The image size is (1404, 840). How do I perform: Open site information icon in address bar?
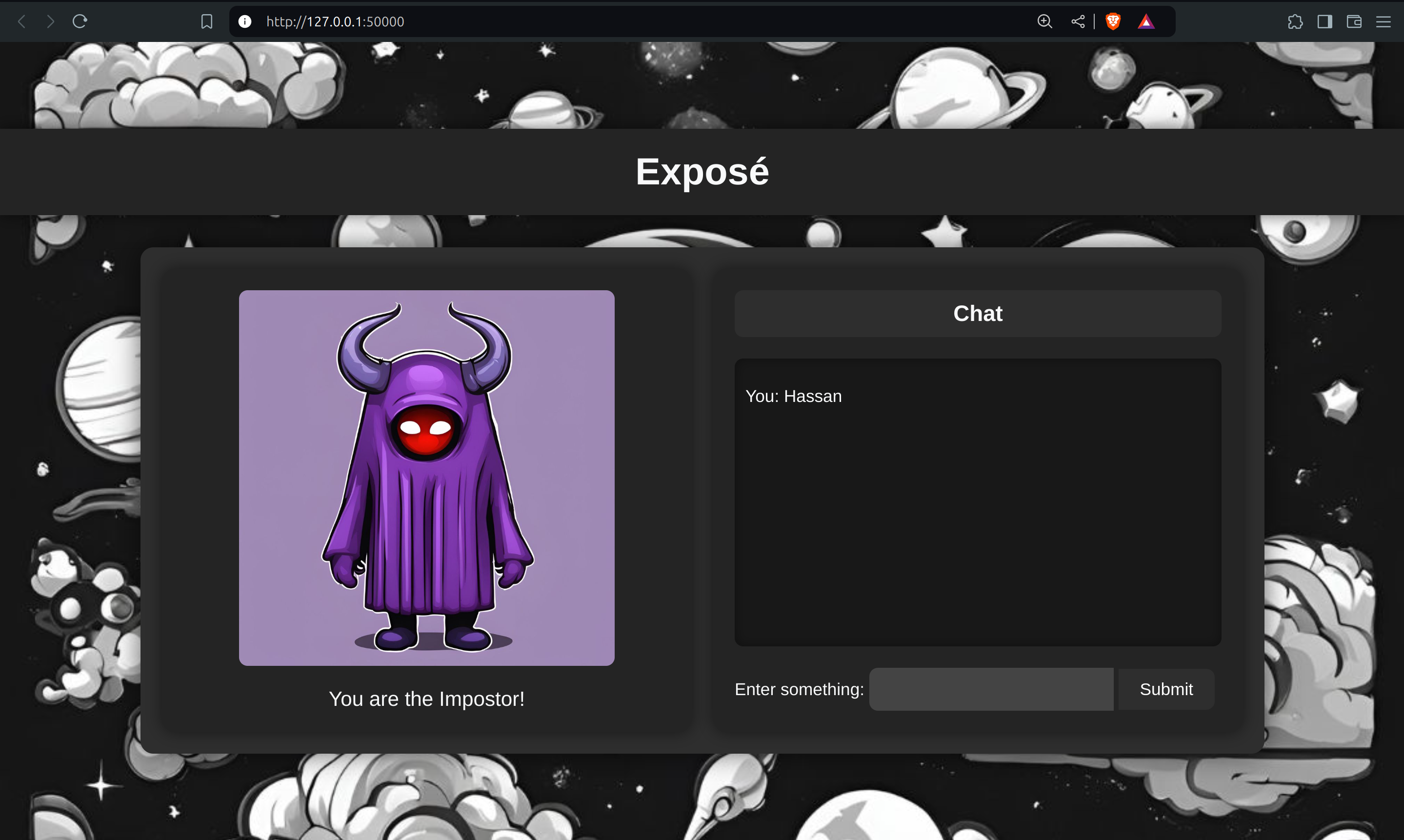coord(244,21)
